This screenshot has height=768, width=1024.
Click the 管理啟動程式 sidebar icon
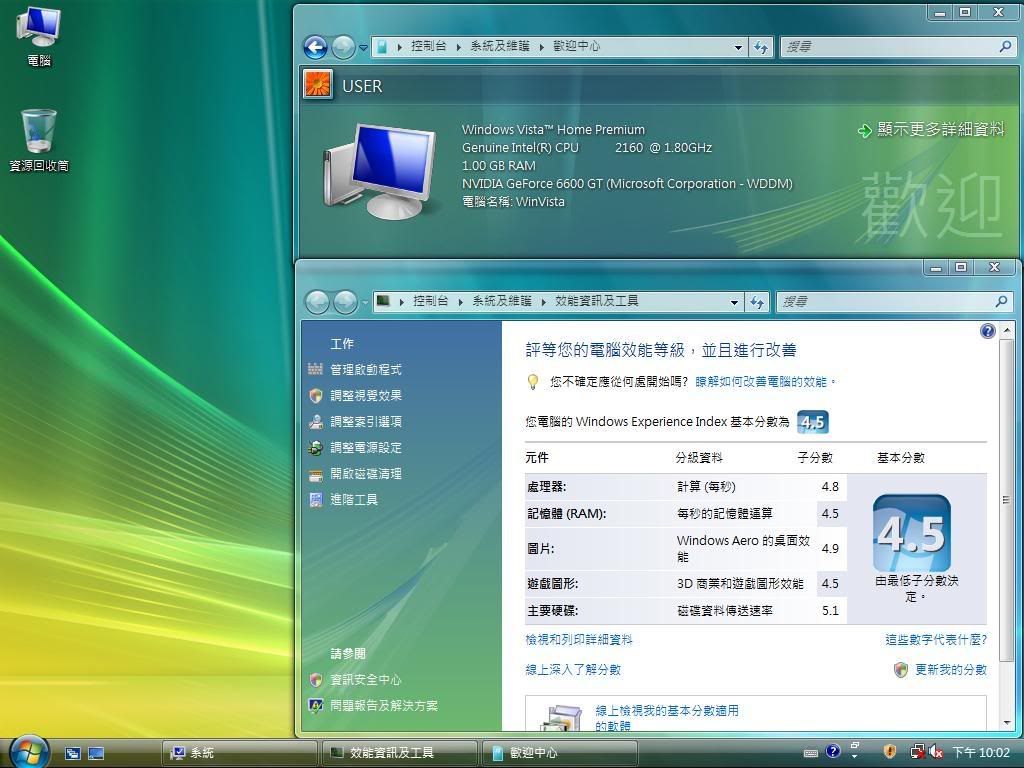(315, 370)
